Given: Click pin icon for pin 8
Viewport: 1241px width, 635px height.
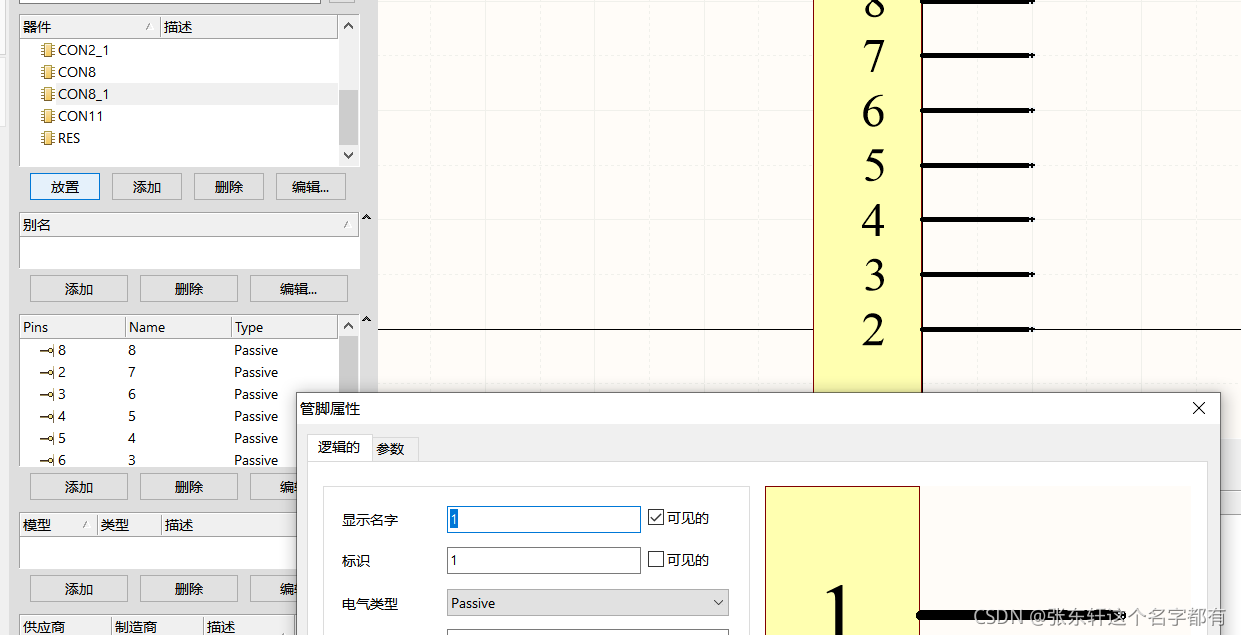Looking at the screenshot, I should pos(47,350).
